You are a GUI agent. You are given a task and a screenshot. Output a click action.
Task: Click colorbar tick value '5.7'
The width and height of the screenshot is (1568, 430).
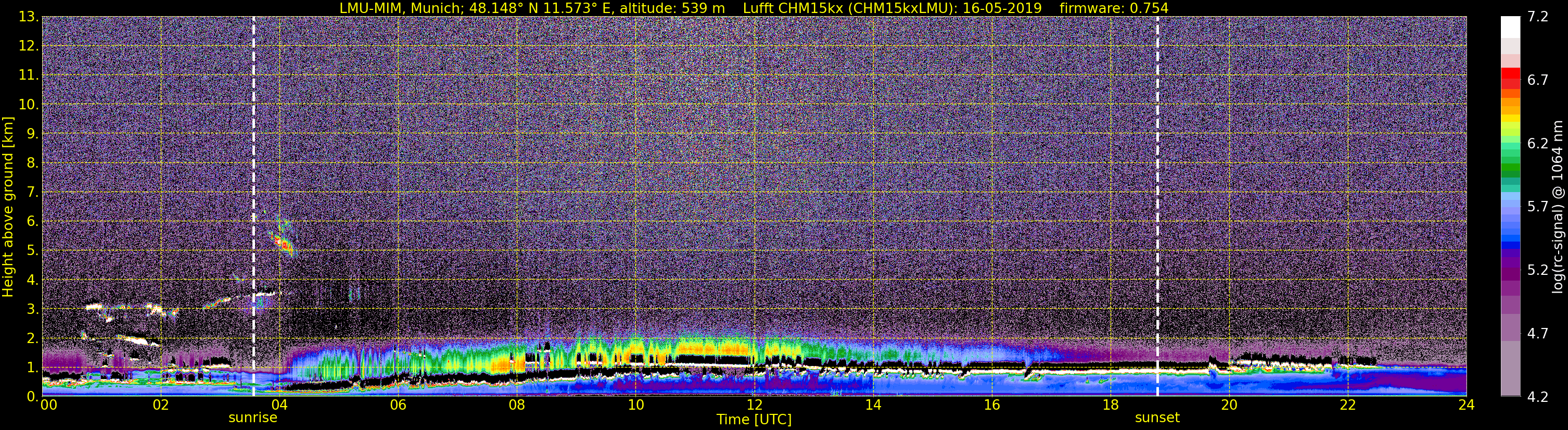pyautogui.click(x=1538, y=207)
